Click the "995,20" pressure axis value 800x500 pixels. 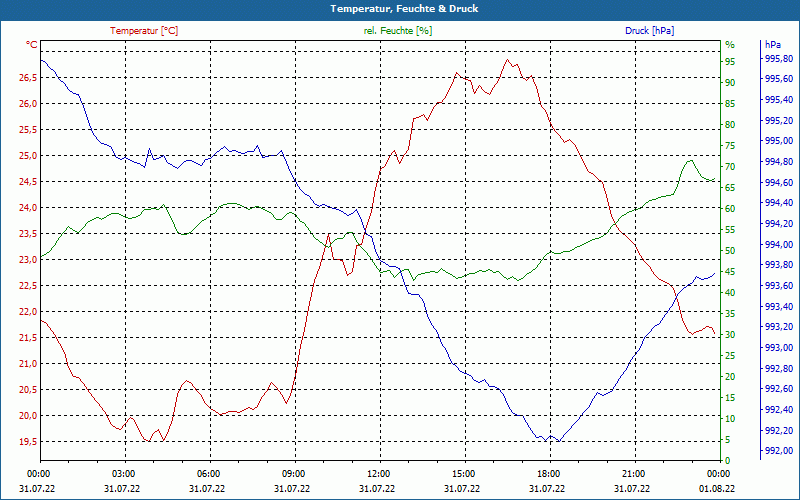pos(779,120)
